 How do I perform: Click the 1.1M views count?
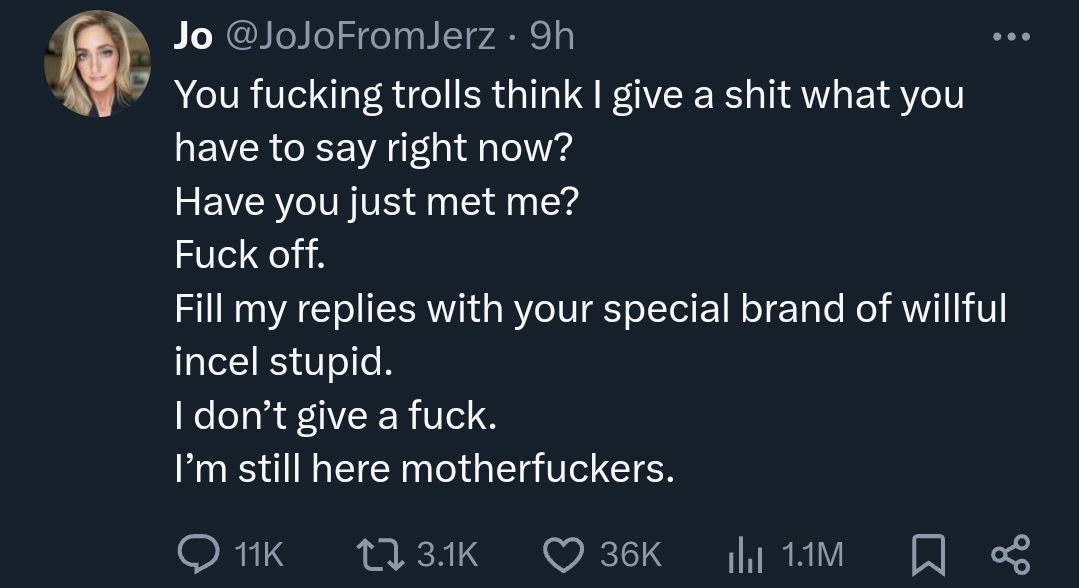(x=810, y=553)
